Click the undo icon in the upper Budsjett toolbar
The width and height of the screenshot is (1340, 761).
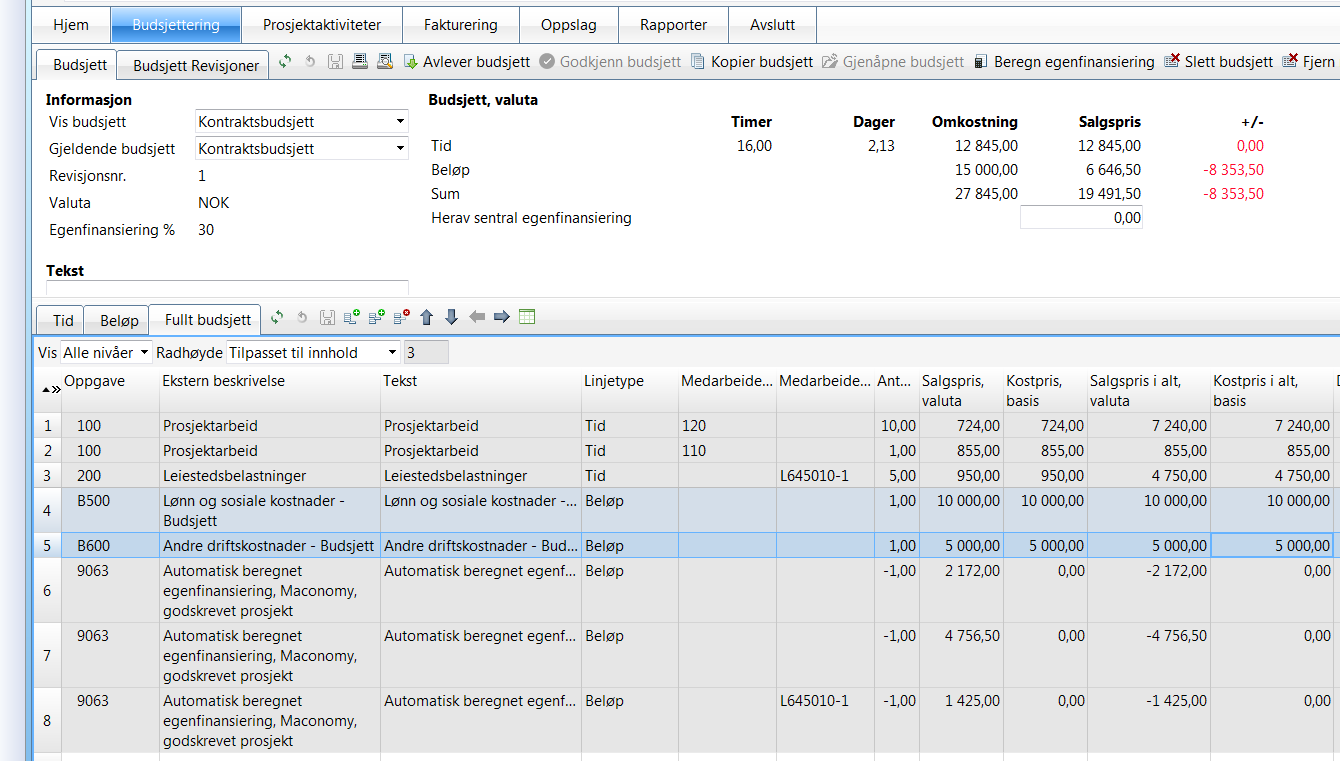[x=310, y=62]
